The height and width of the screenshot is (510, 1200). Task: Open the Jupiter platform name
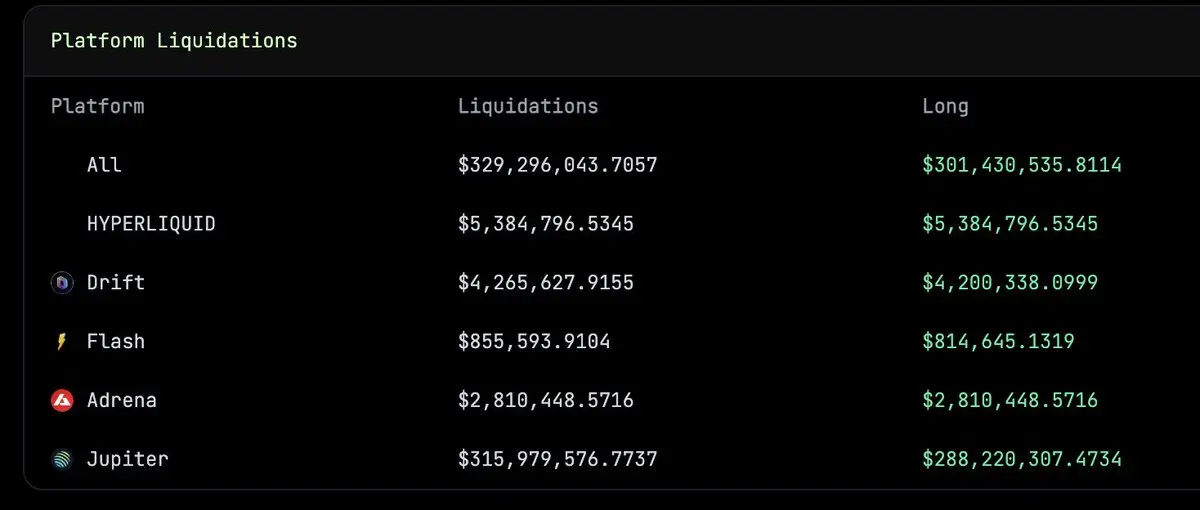[x=128, y=460]
